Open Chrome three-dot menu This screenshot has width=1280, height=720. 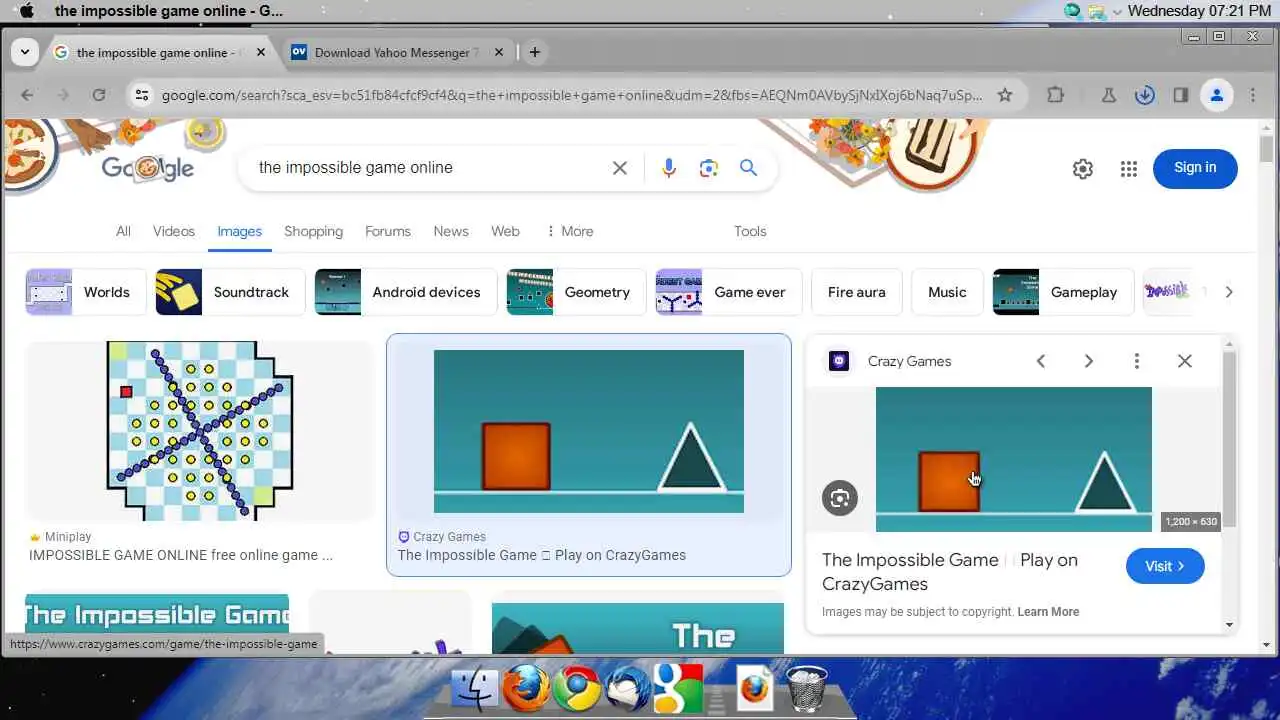click(1253, 95)
